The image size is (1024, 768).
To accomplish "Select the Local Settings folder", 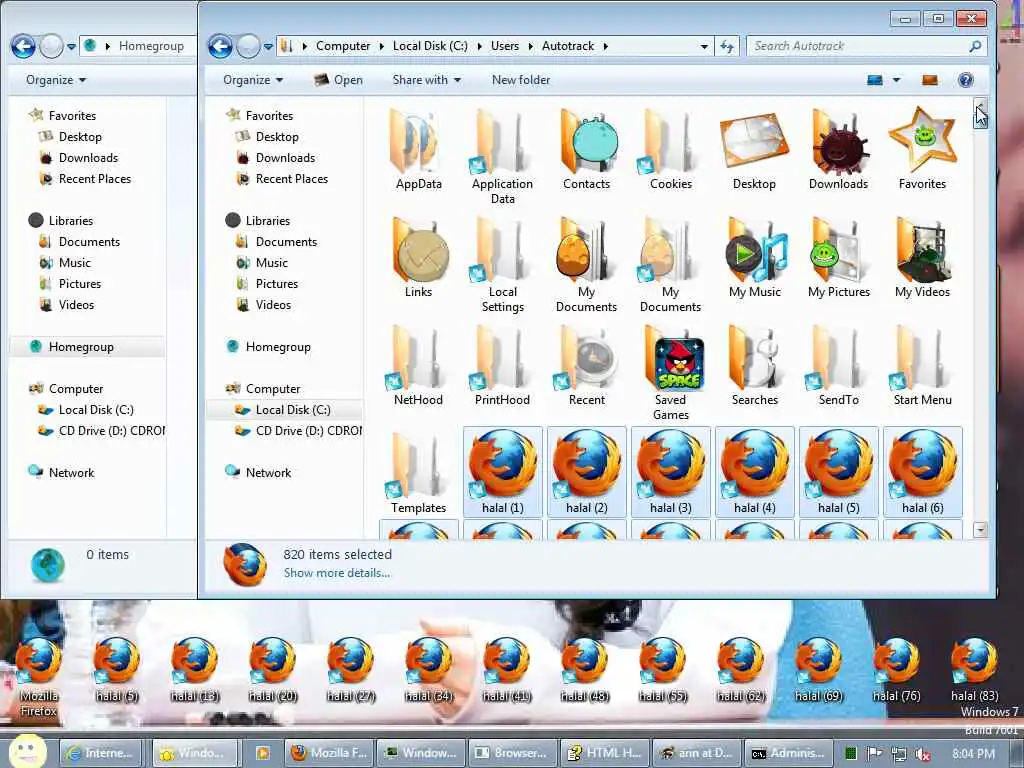I will pyautogui.click(x=502, y=264).
